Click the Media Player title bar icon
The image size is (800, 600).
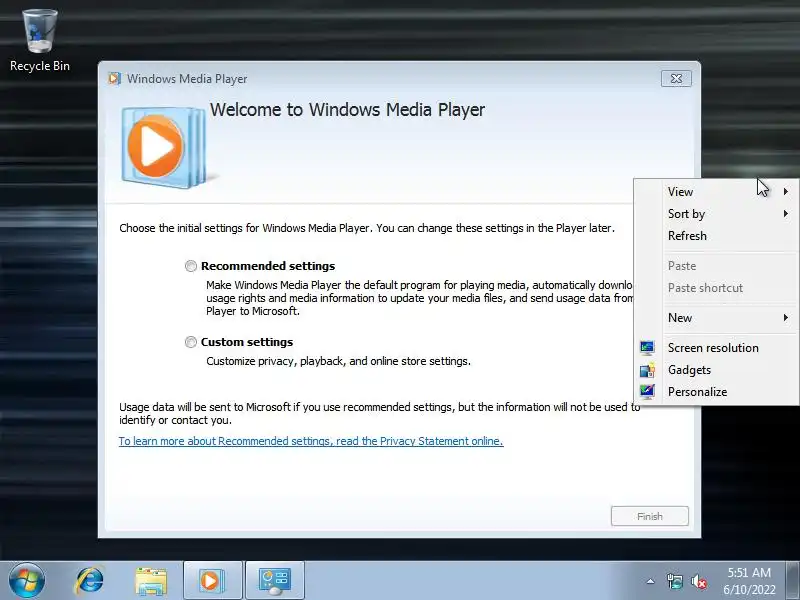pyautogui.click(x=115, y=79)
